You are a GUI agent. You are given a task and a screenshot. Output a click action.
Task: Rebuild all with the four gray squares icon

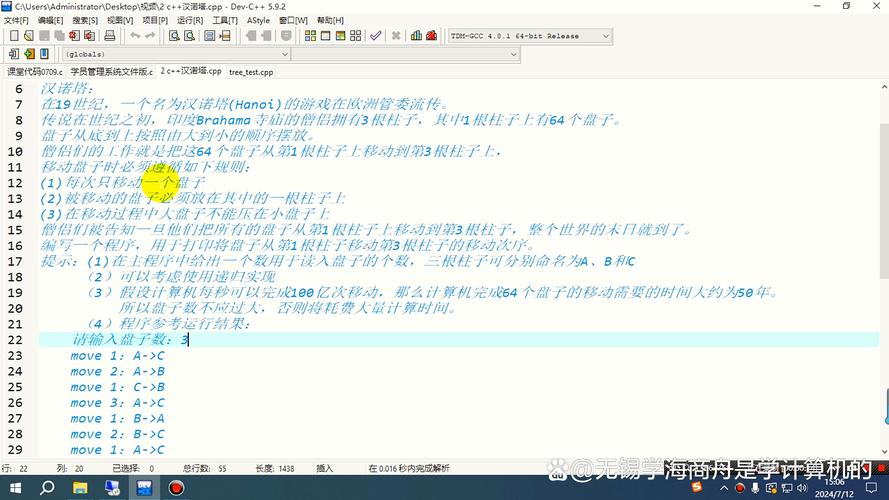tap(355, 36)
